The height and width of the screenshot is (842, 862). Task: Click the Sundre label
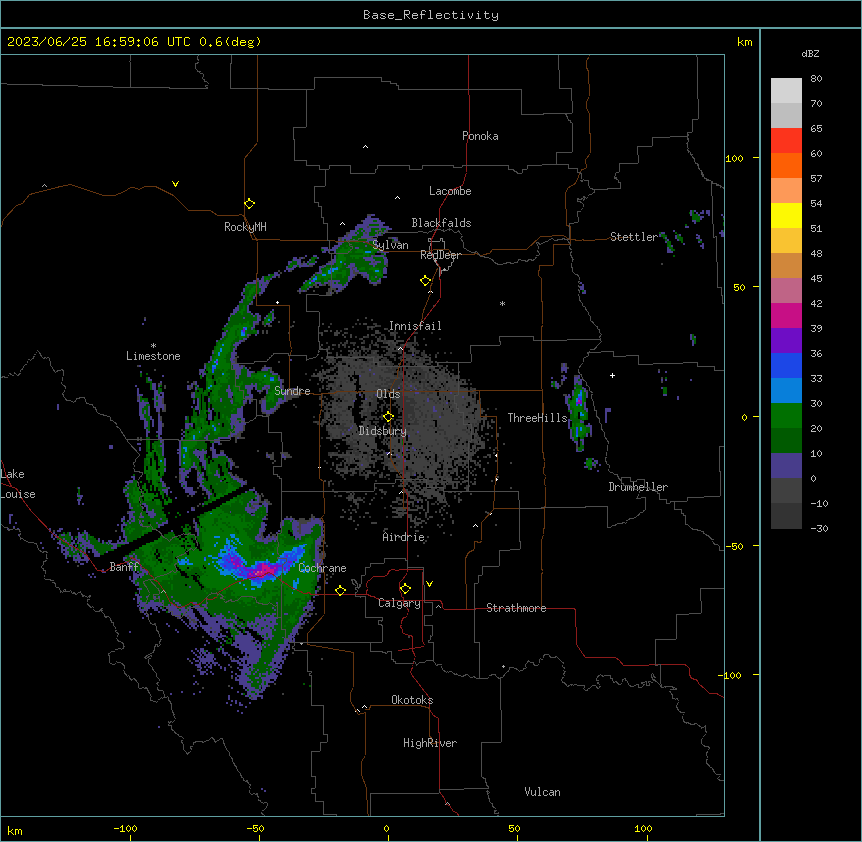292,391
